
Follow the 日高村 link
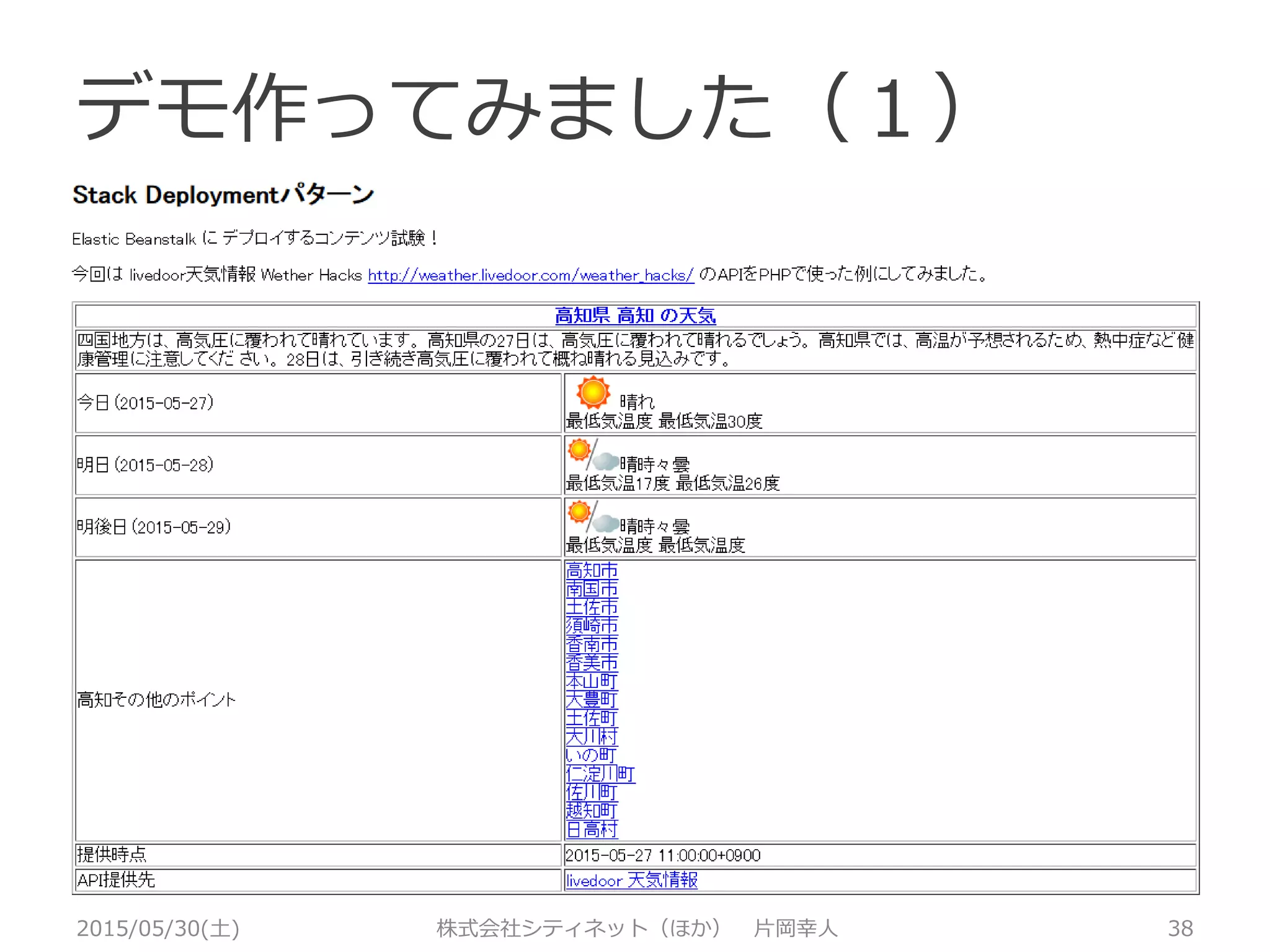click(x=592, y=829)
